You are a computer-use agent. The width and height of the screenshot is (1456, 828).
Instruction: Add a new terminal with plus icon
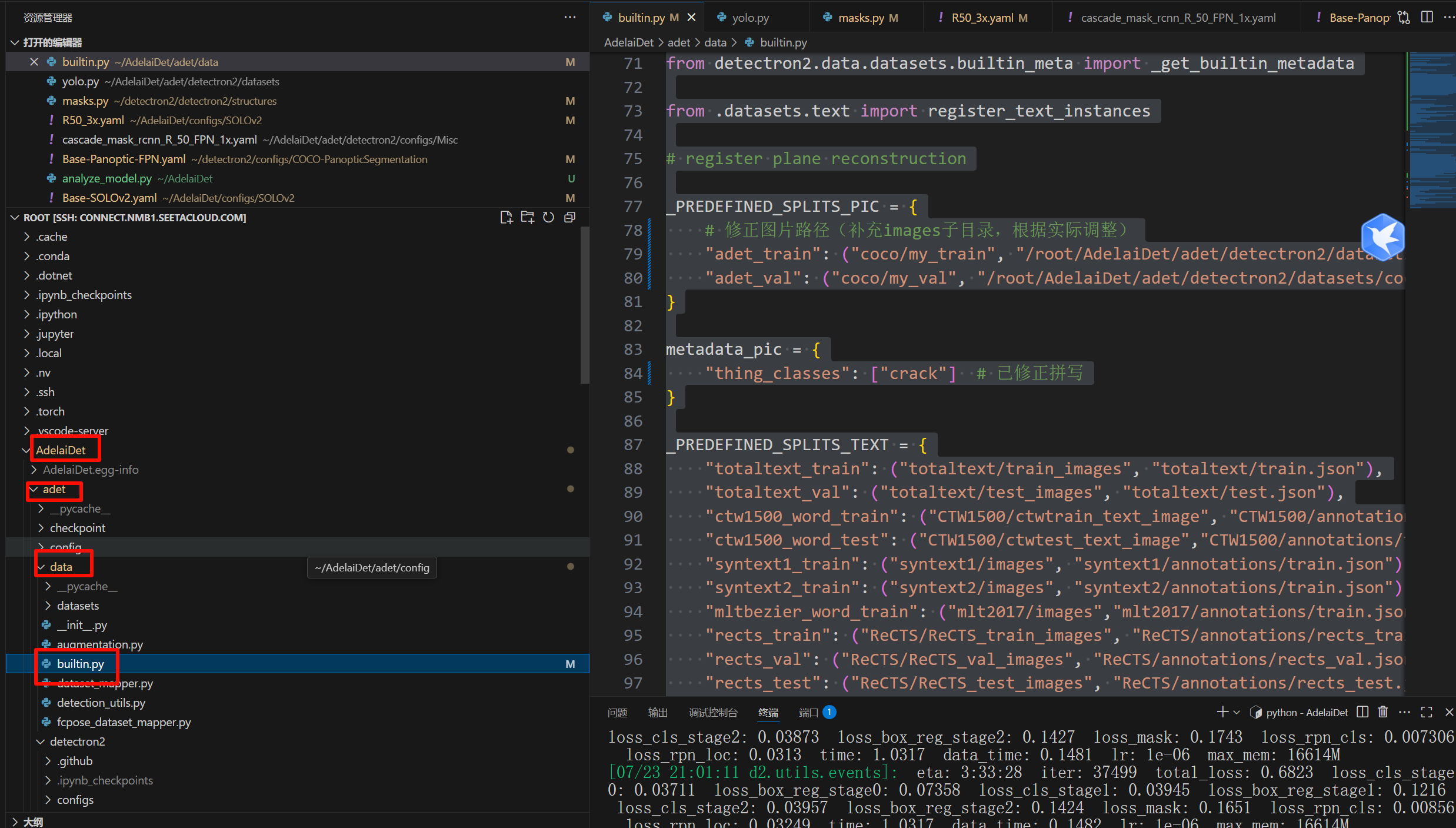click(1222, 713)
